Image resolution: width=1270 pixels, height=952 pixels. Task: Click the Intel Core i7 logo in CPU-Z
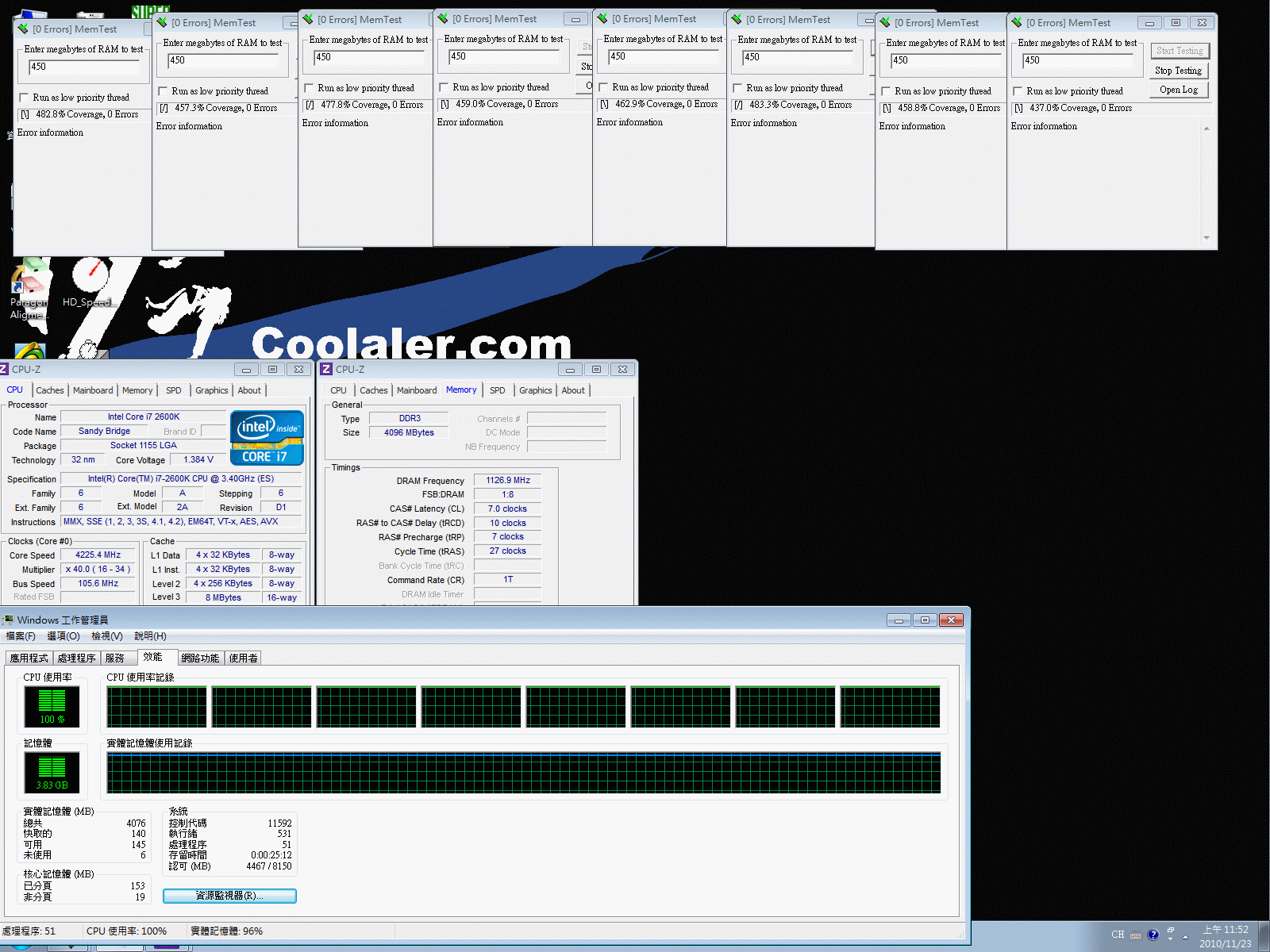[267, 438]
